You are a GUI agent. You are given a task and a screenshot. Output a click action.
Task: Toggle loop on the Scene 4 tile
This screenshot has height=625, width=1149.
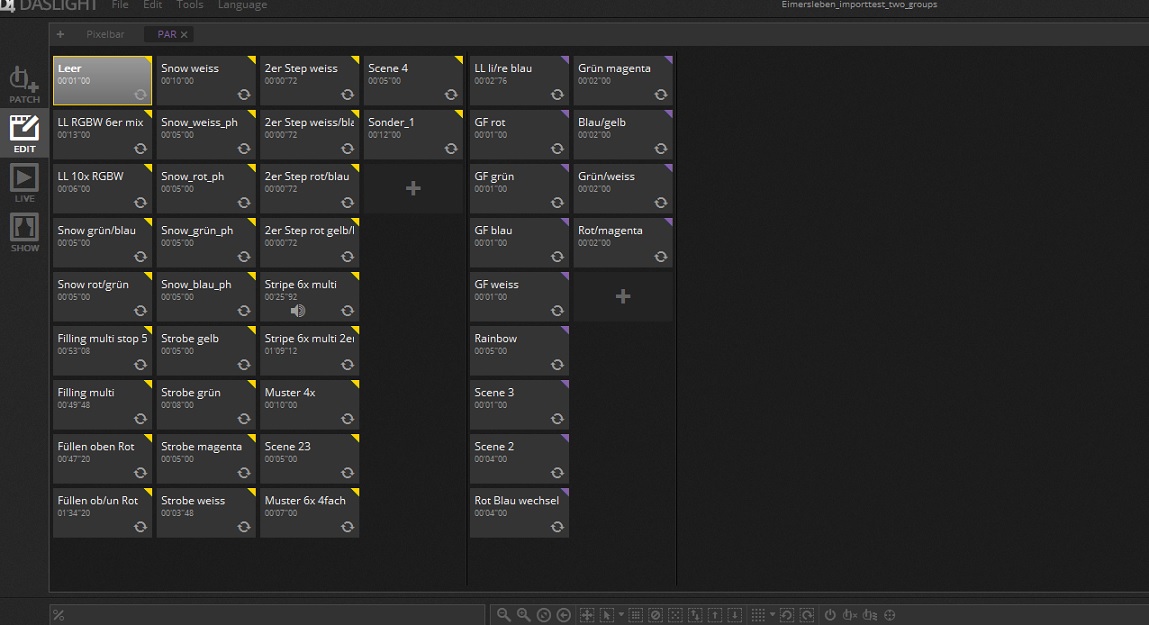click(x=451, y=95)
